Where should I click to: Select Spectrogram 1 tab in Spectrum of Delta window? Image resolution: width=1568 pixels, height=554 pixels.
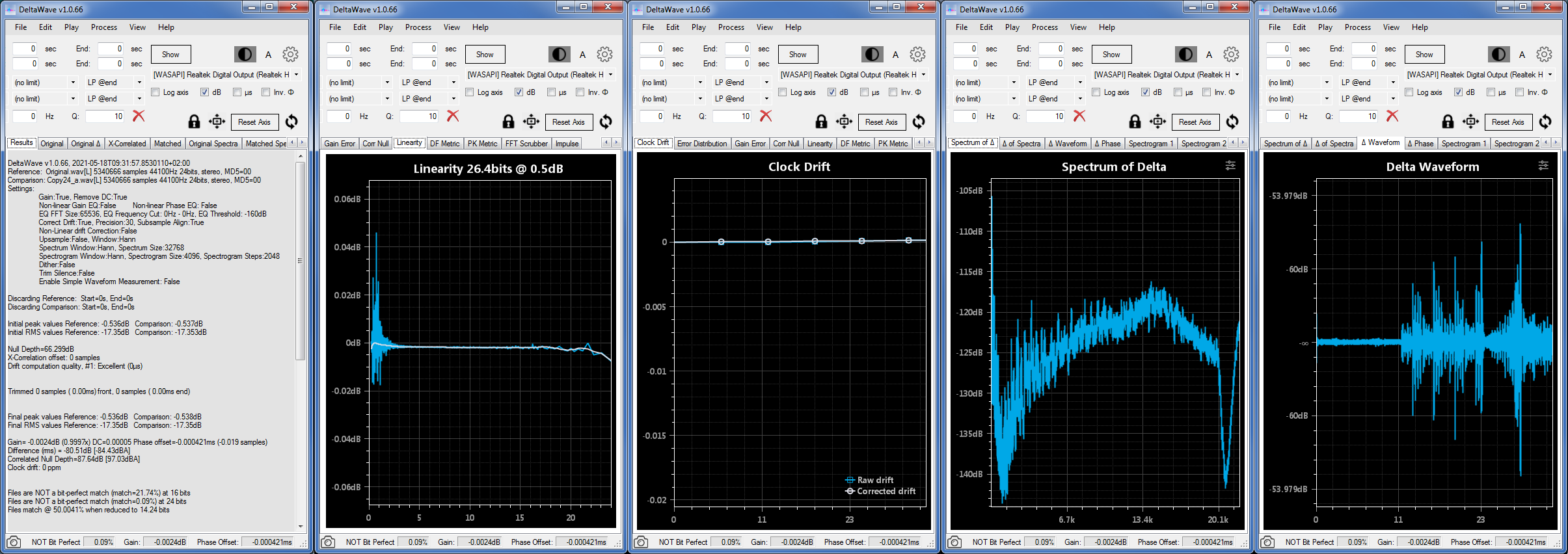[1151, 144]
